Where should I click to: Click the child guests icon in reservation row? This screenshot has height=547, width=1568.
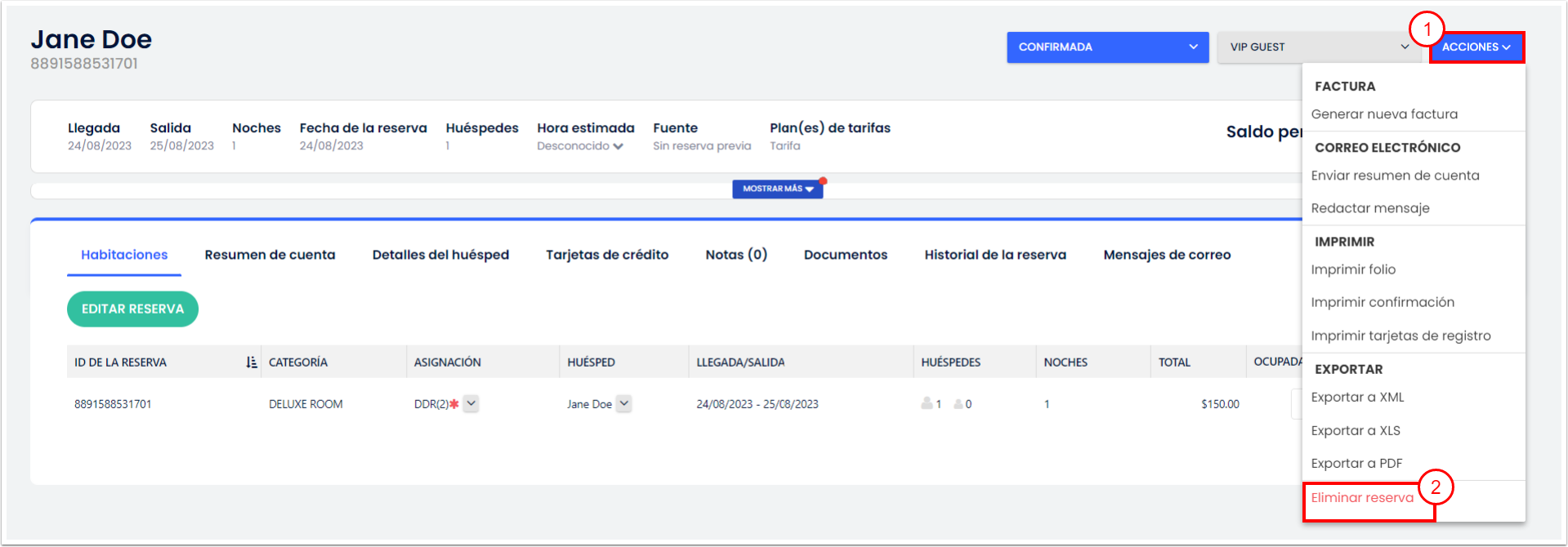click(958, 404)
